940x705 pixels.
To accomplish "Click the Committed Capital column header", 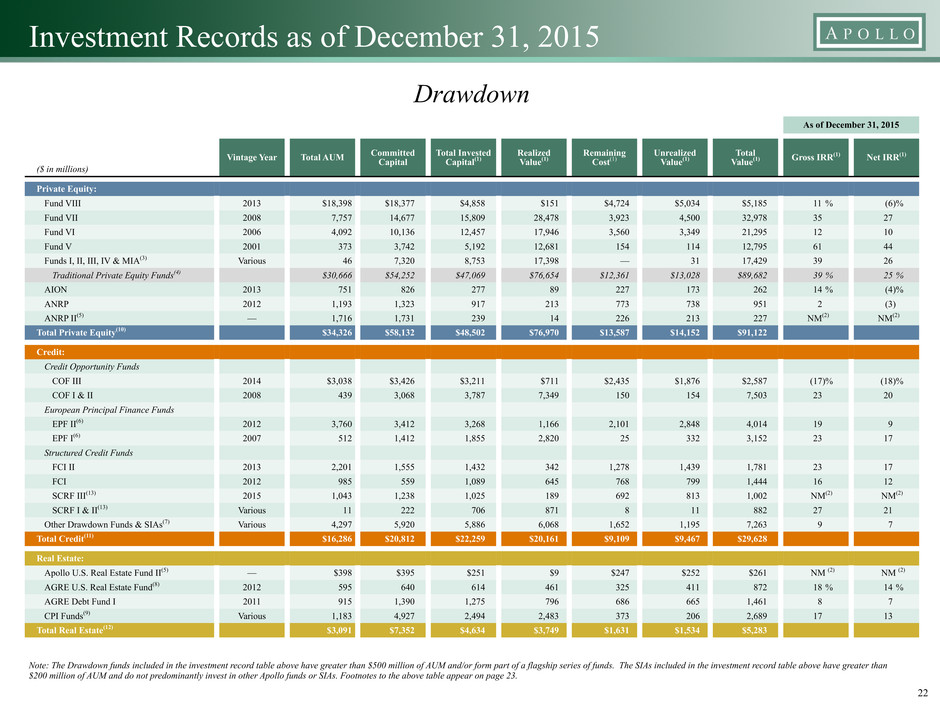I will coord(393,157).
